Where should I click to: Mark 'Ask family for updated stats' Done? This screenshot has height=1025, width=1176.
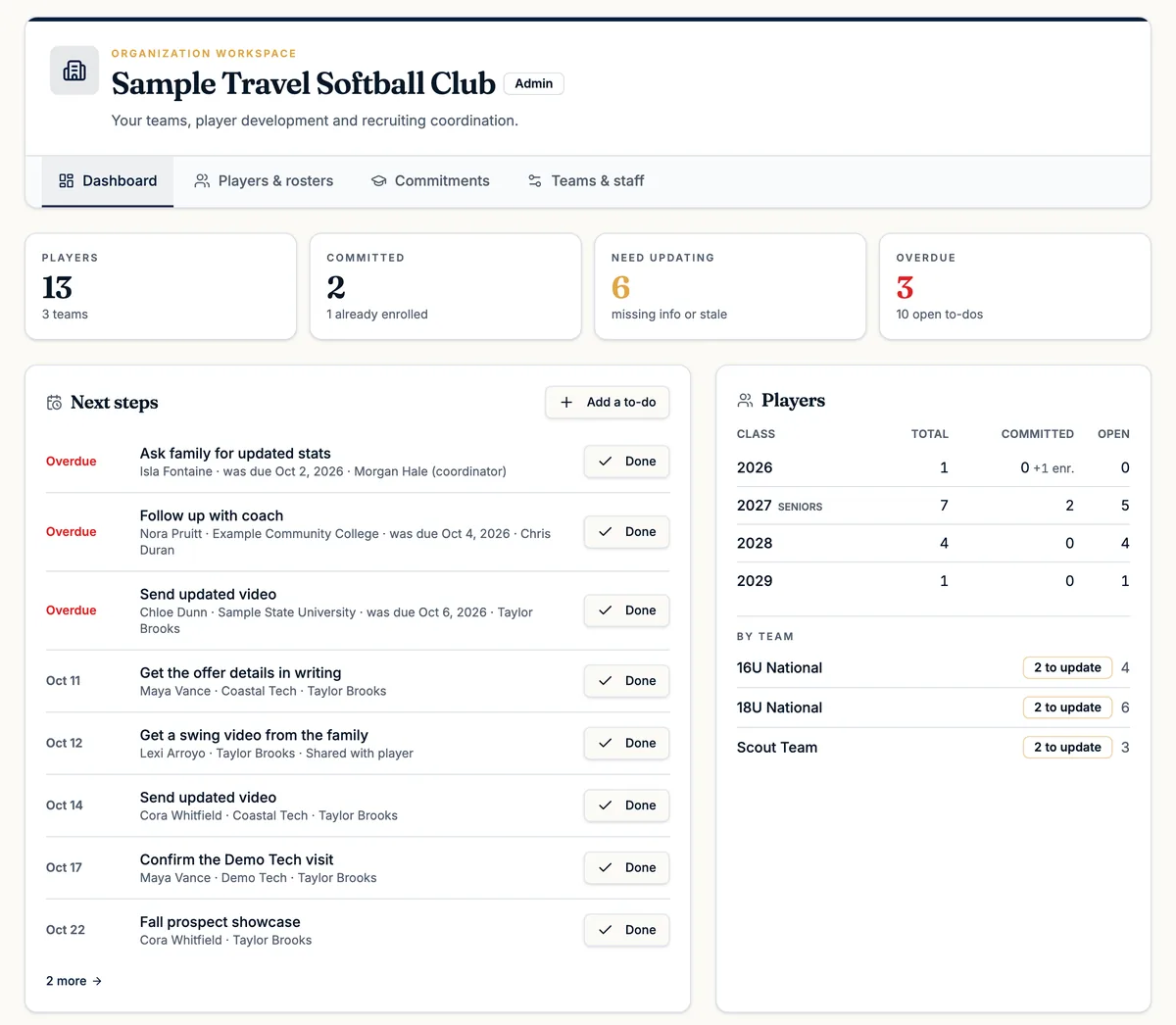pyautogui.click(x=626, y=462)
